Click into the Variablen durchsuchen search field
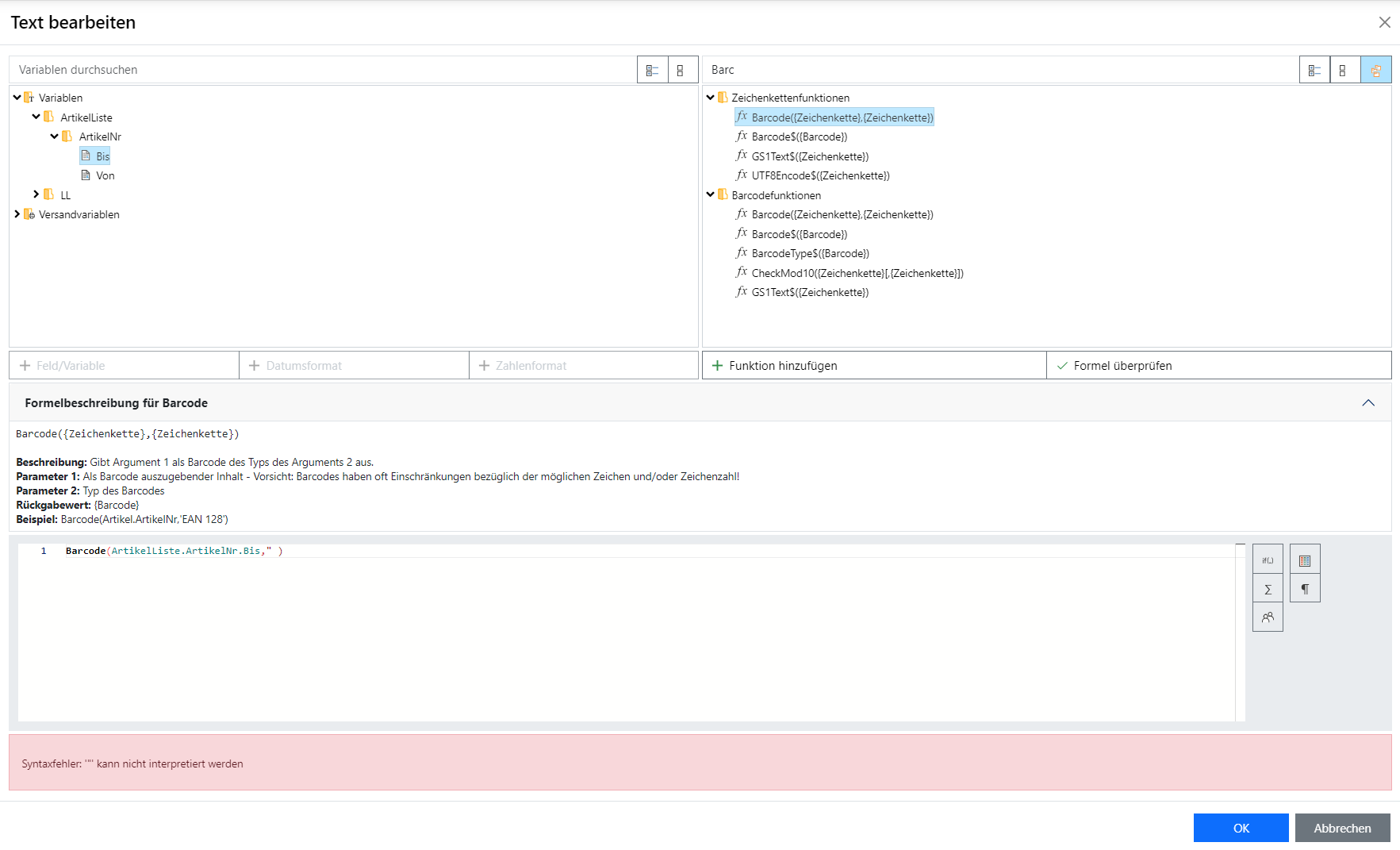The height and width of the screenshot is (850, 1400). 323,70
